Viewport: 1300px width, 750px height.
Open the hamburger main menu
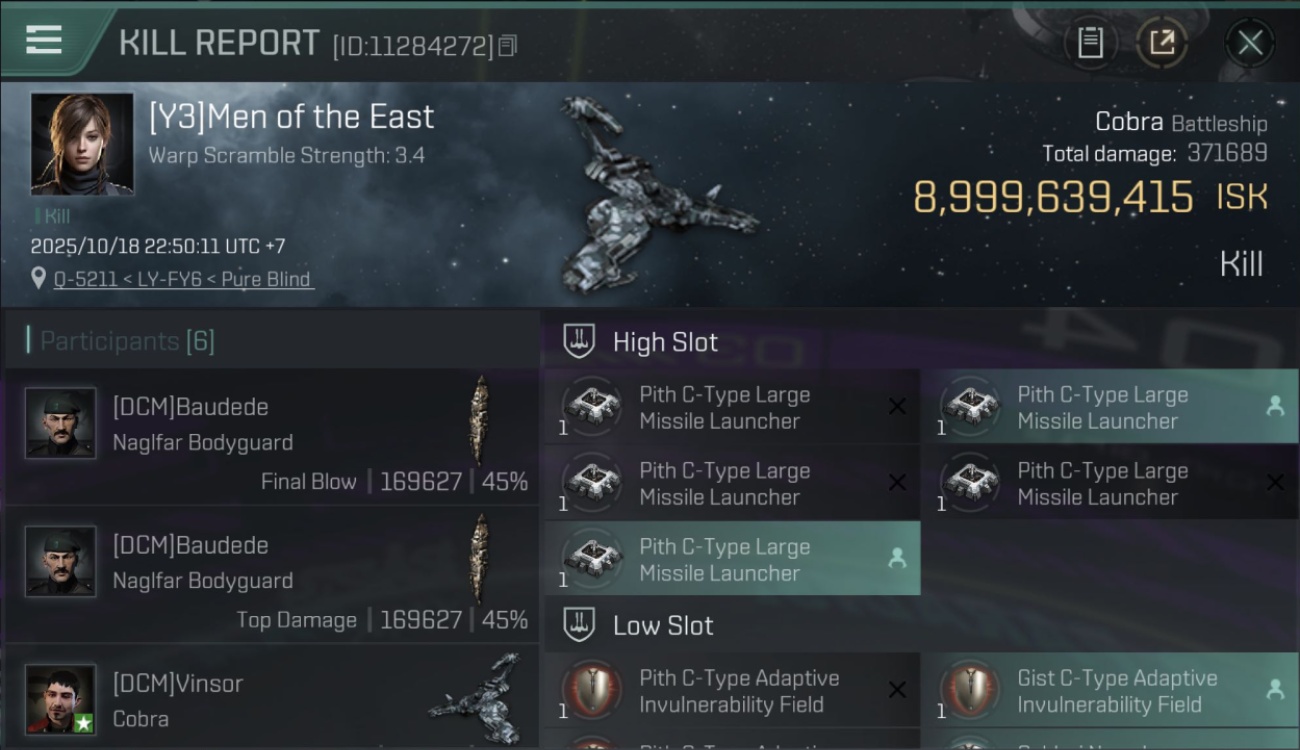(44, 40)
